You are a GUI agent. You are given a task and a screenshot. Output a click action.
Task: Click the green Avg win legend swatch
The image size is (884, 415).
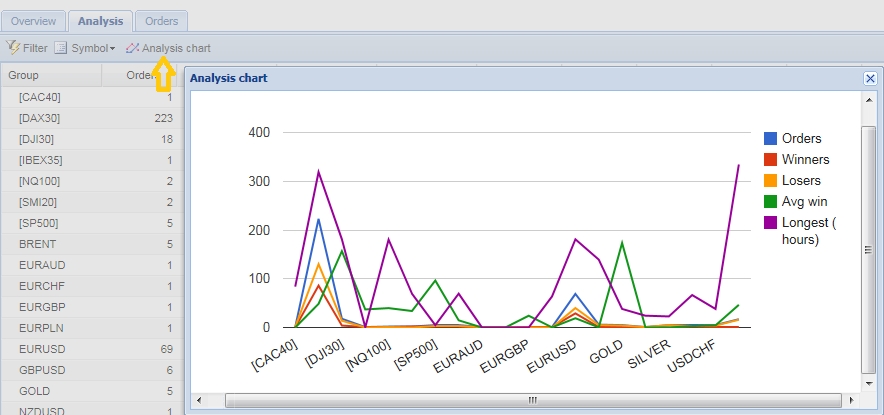771,202
